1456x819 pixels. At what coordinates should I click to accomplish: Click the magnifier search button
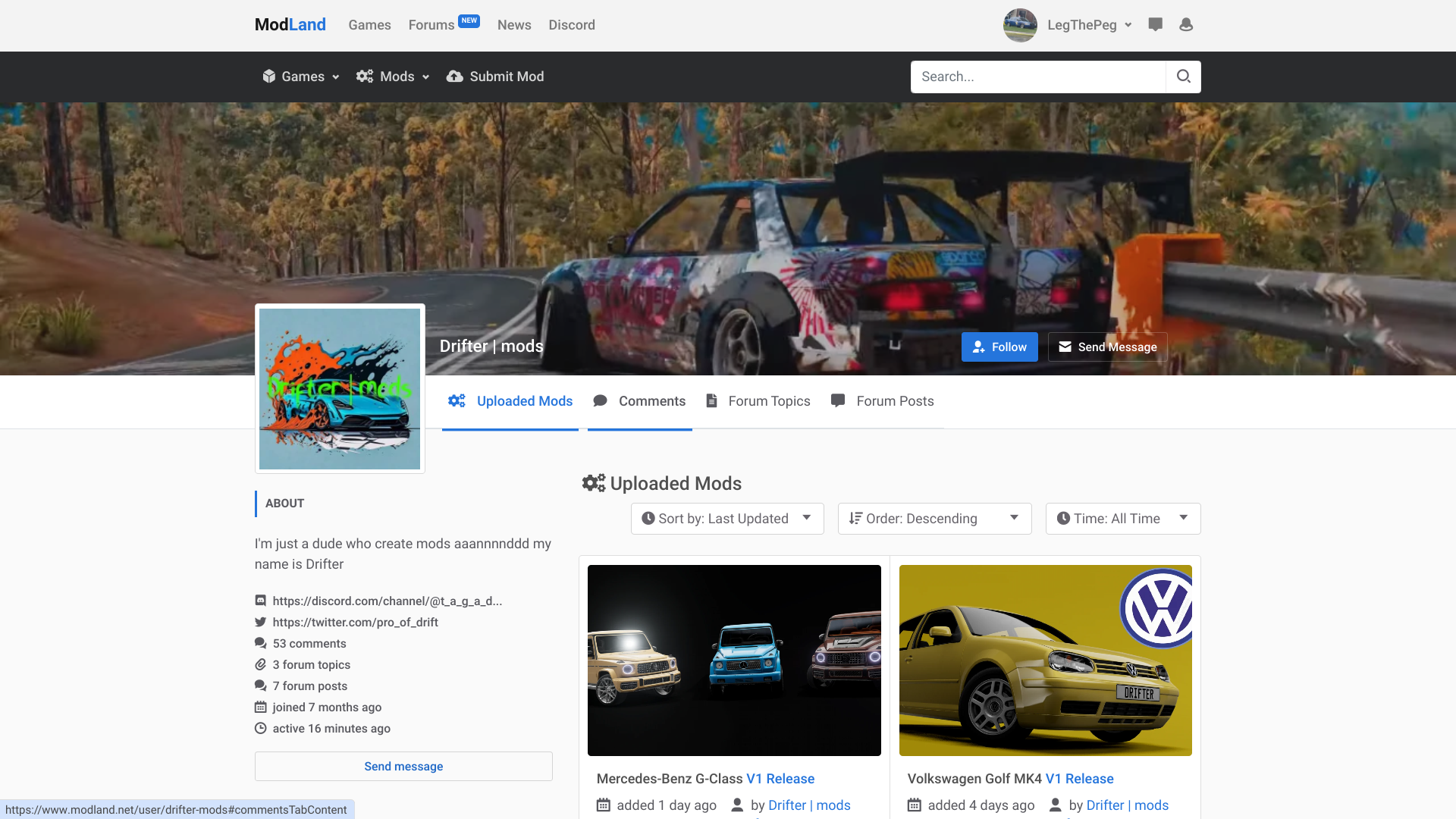pos(1183,77)
